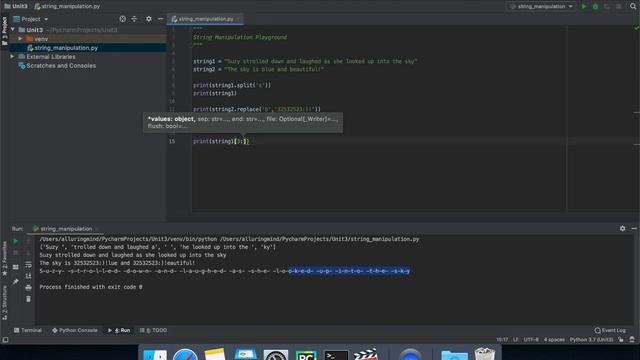Change the UTF-8 file encoding

coord(531,340)
